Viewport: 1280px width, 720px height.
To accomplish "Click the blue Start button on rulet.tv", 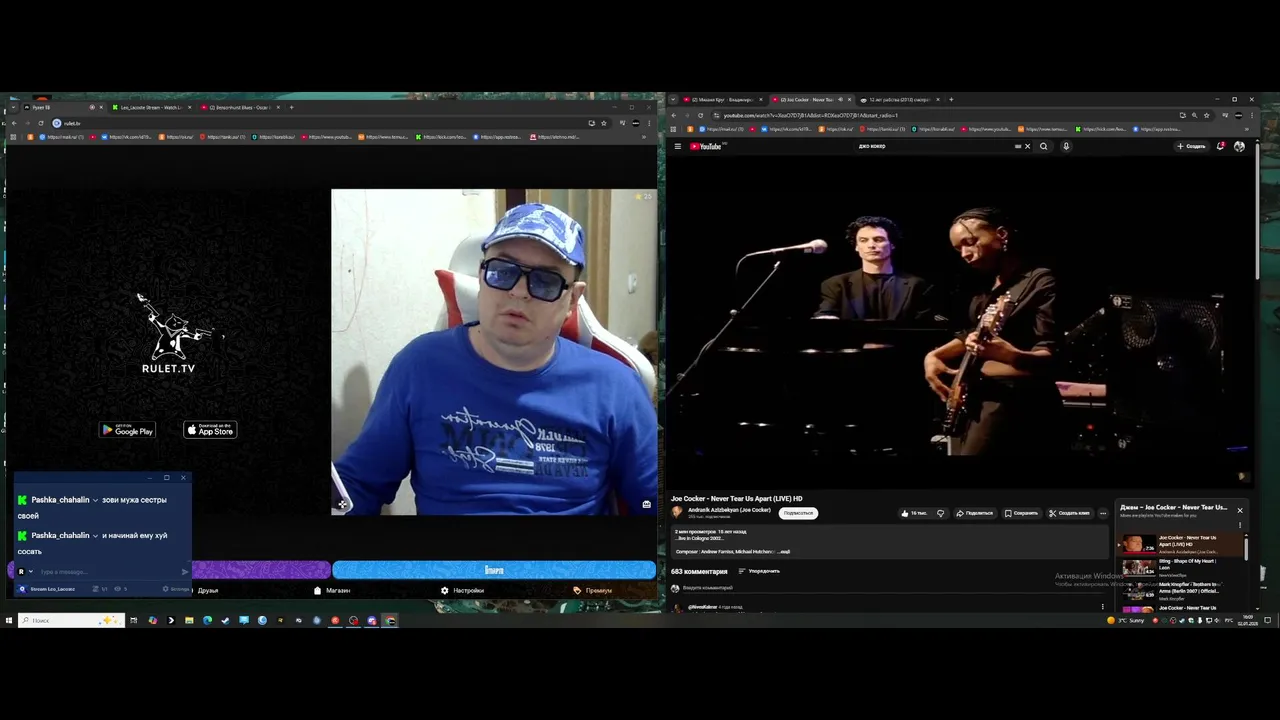I will click(494, 570).
